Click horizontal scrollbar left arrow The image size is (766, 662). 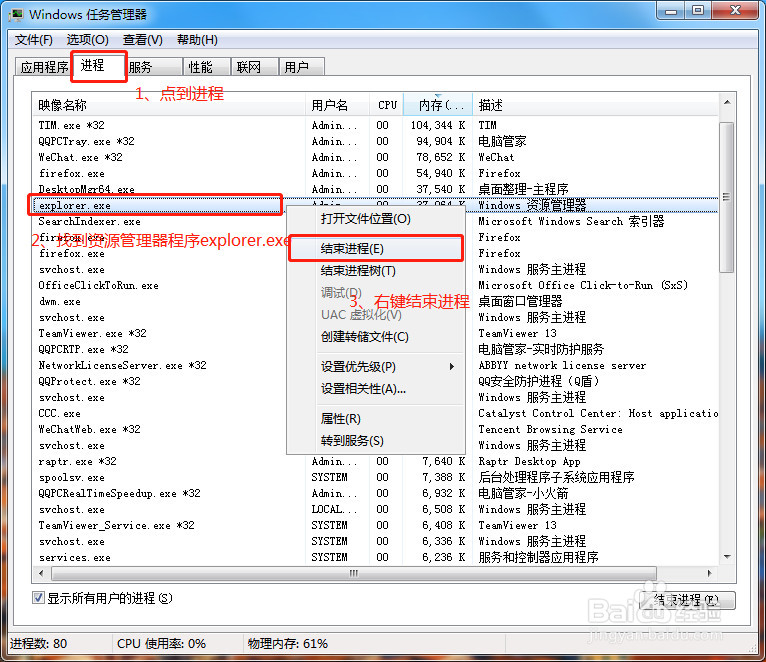(41, 573)
